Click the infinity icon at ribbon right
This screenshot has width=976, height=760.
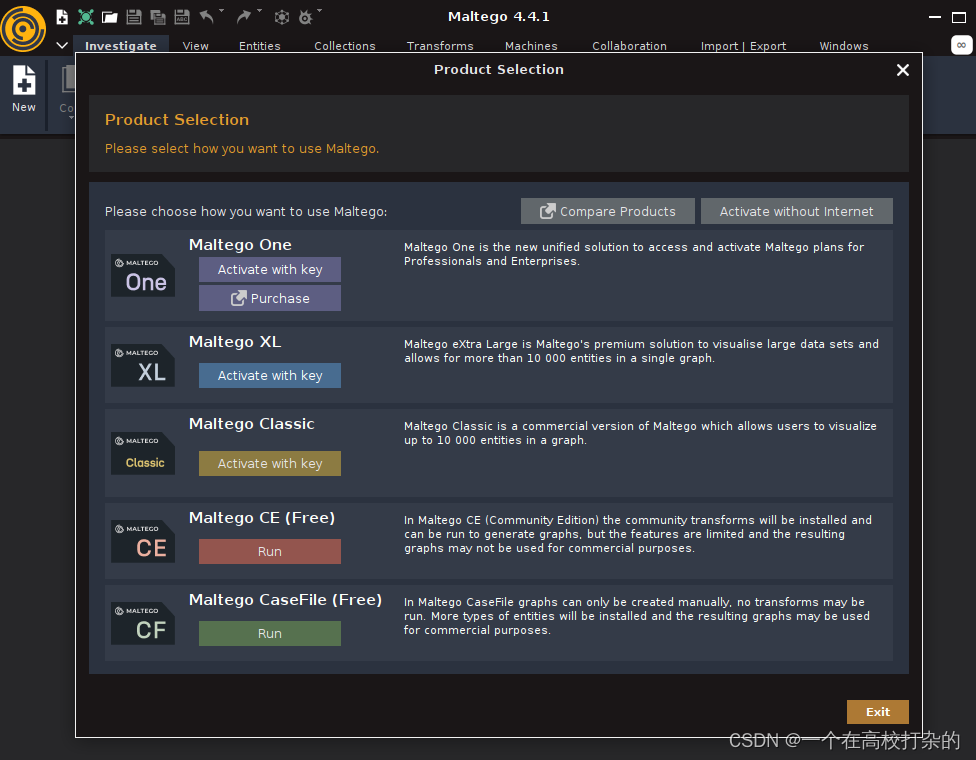pyautogui.click(x=962, y=45)
